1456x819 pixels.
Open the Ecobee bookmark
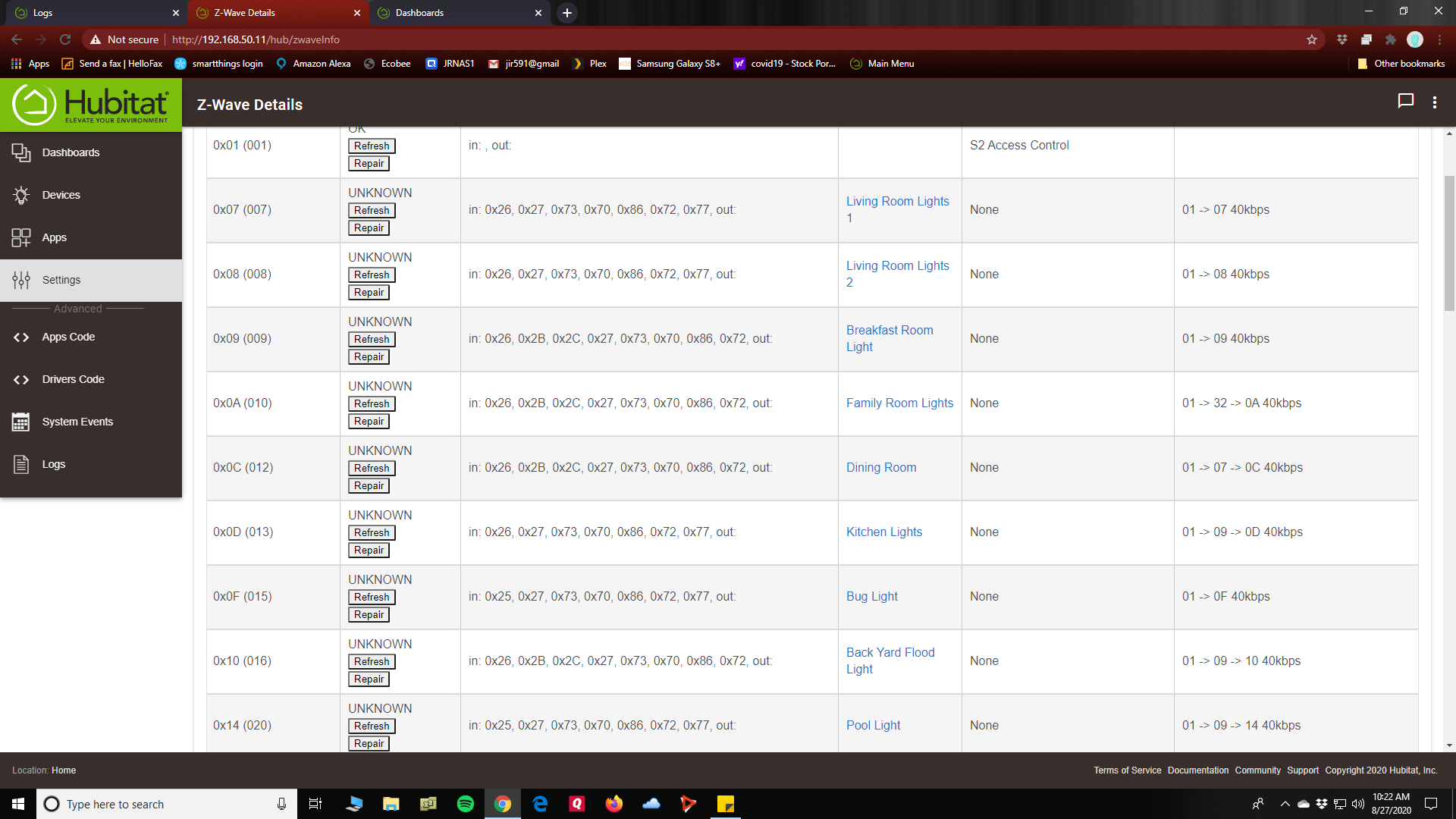point(388,64)
